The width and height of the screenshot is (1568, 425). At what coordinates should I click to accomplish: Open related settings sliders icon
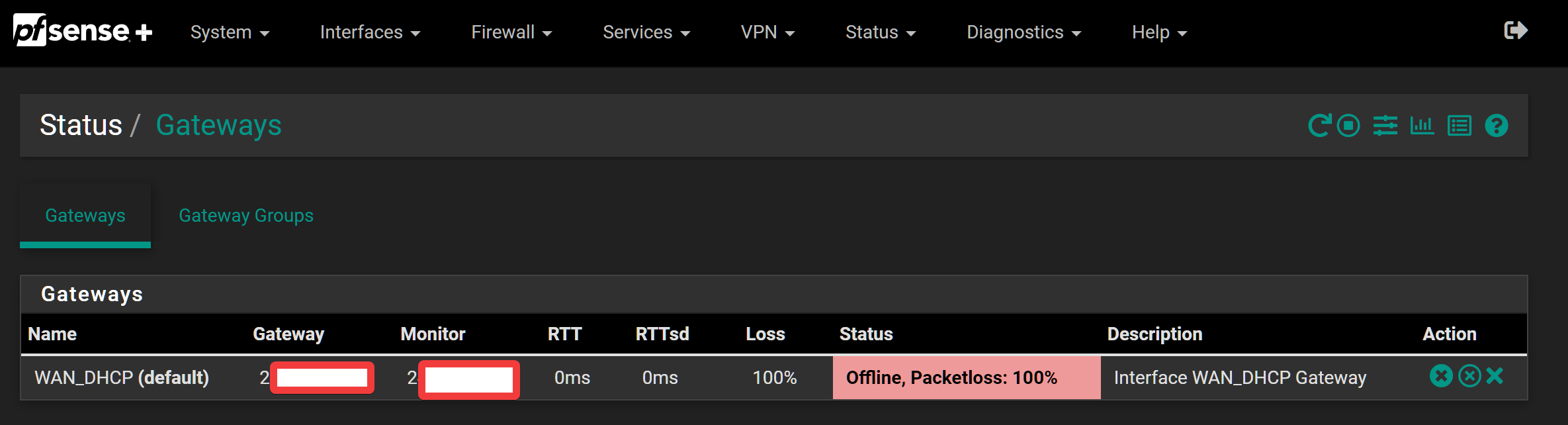[1385, 125]
